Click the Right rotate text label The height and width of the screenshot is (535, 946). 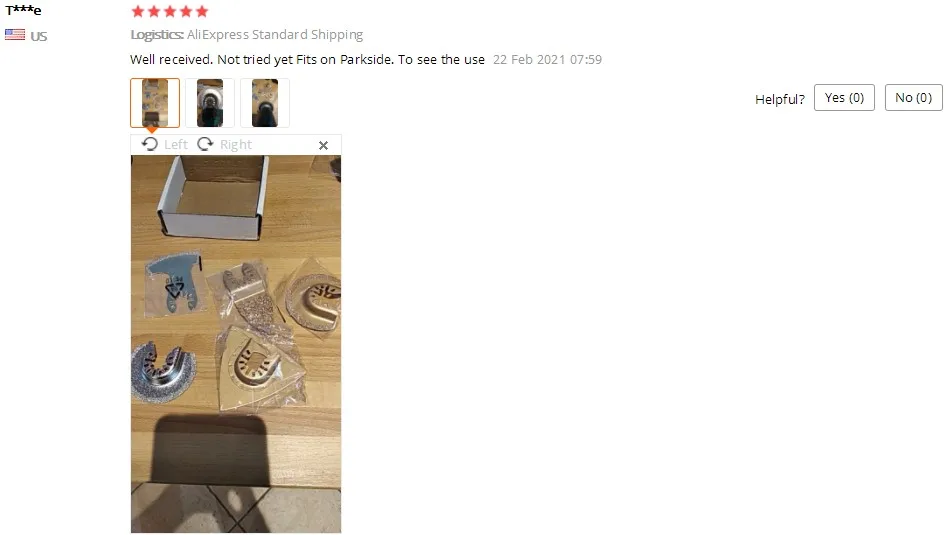236,145
